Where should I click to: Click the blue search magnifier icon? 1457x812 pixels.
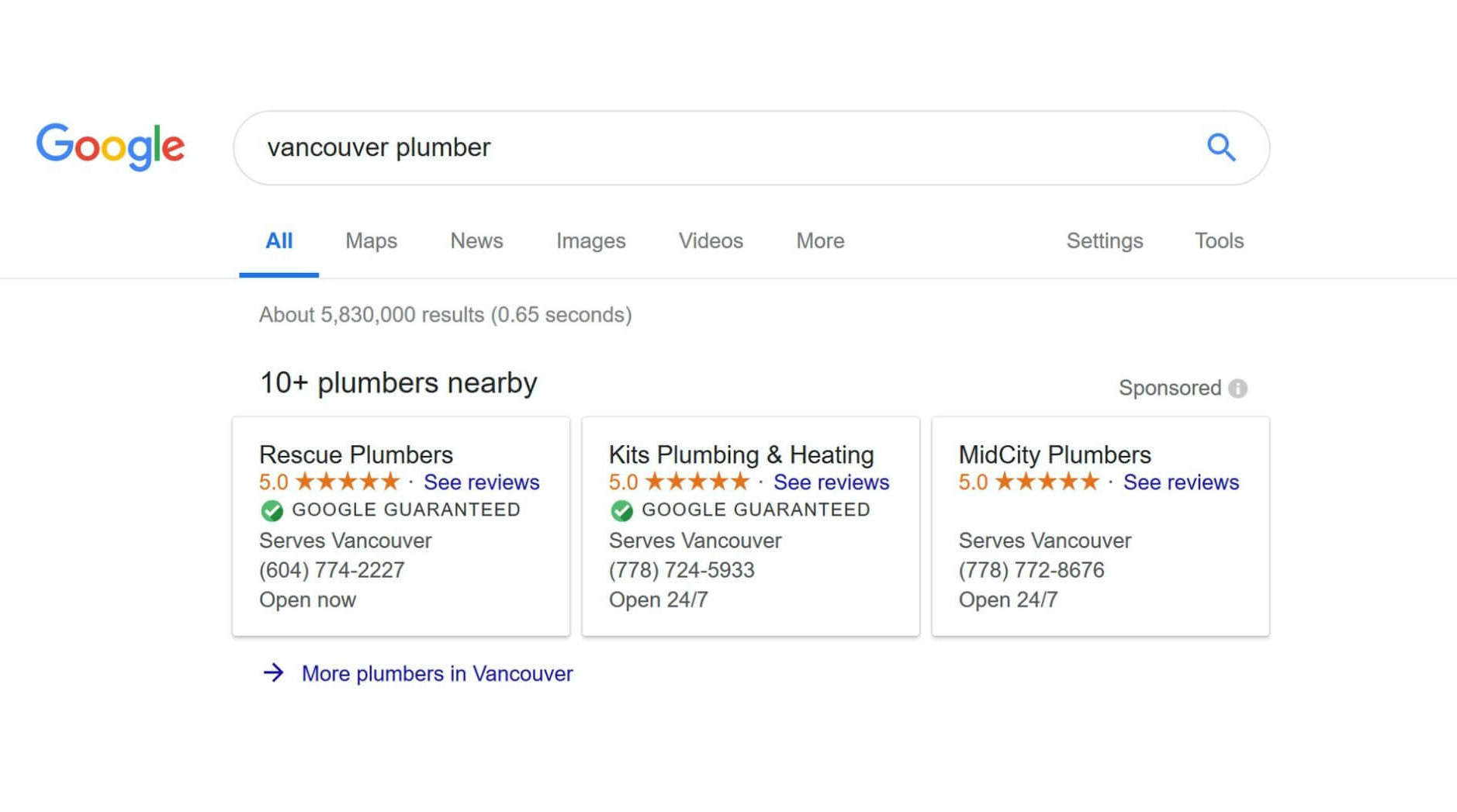click(1220, 147)
